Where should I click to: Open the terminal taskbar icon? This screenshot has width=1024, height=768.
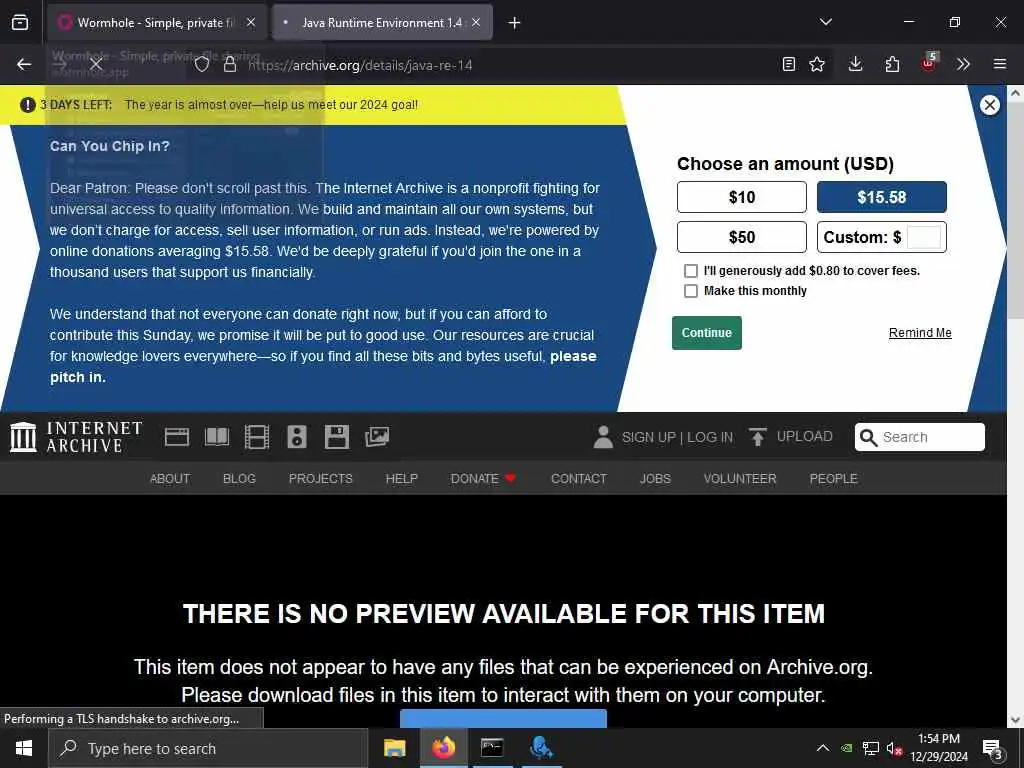(492, 748)
